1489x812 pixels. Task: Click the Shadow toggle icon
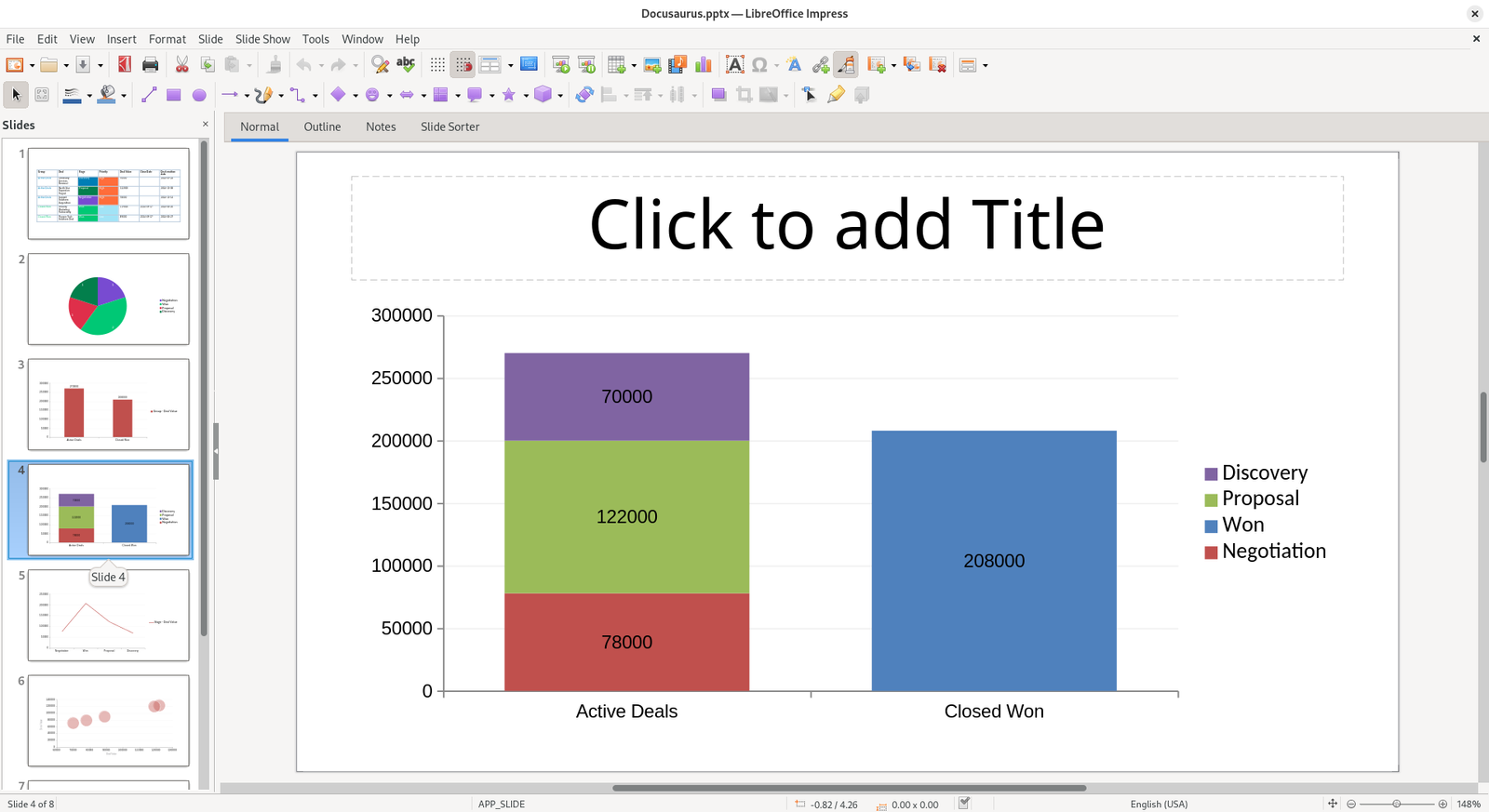point(718,95)
